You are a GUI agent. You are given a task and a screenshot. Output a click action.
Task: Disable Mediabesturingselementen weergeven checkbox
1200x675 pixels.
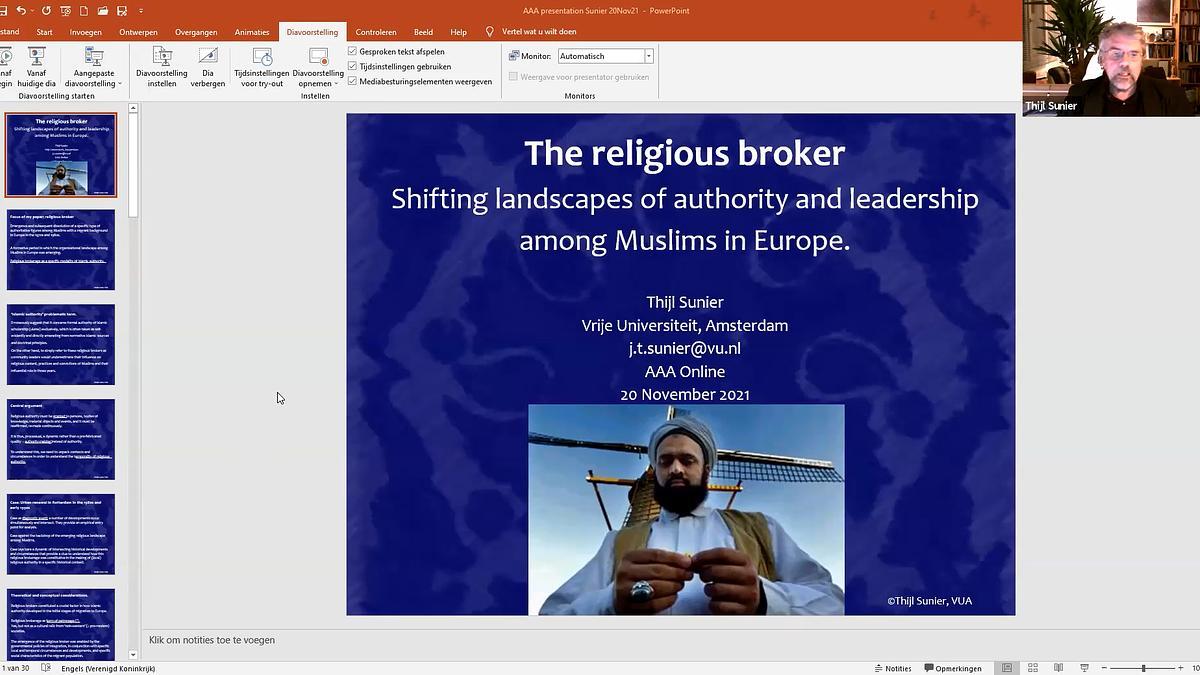tap(352, 81)
